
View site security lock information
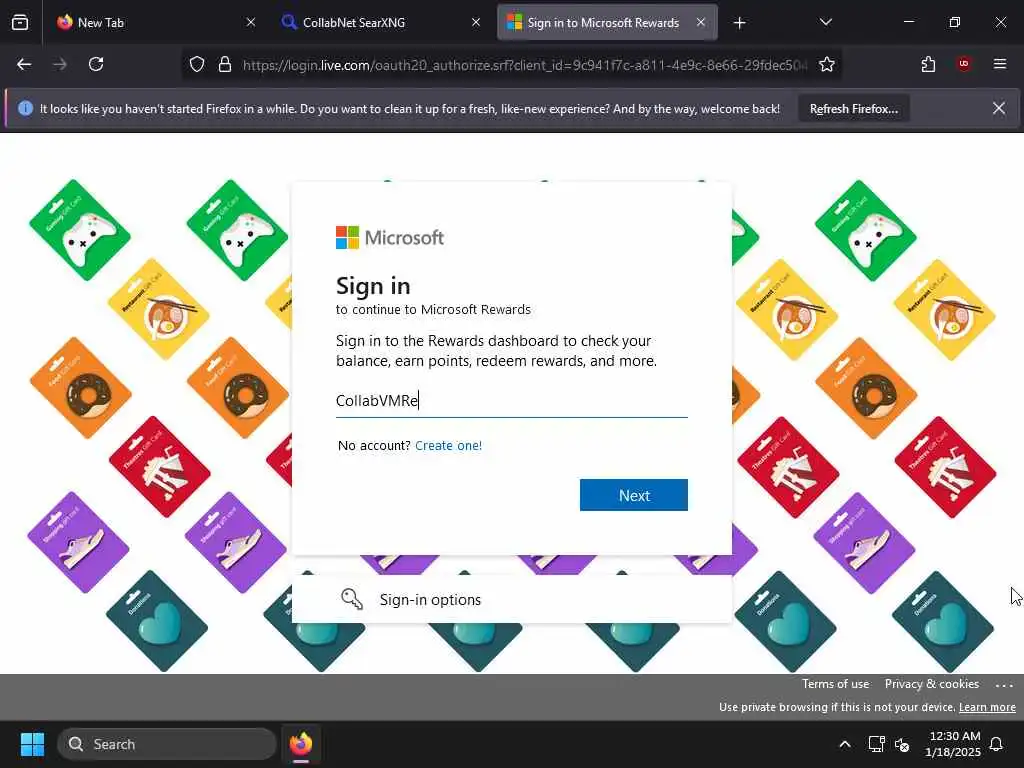click(x=225, y=65)
